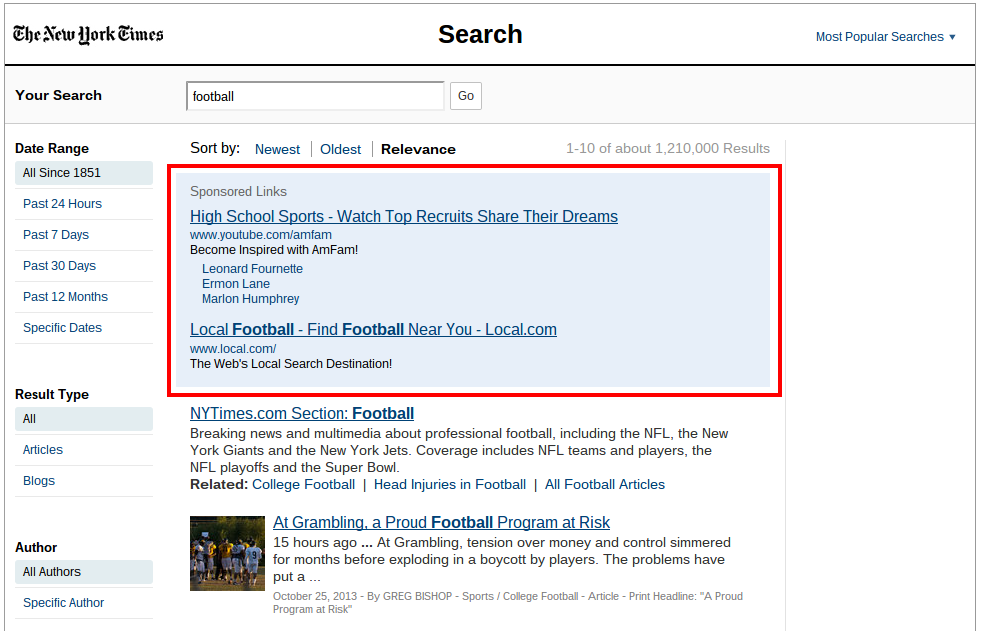Viewport: 983px width, 631px height.
Task: Click The Web's Local Search Destination! text
Action: tap(291, 364)
